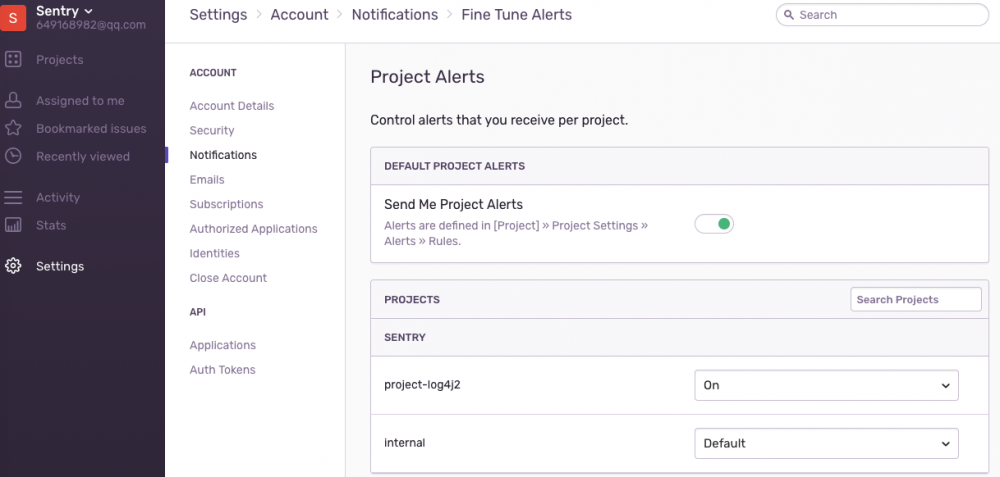Open the project-log4j2 alert dropdown

pos(826,385)
